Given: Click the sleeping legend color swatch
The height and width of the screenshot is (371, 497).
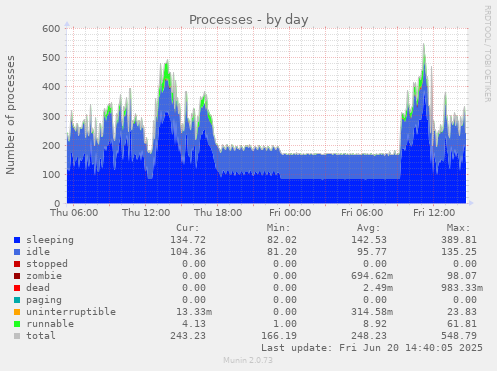Looking at the screenshot, I should (17, 240).
